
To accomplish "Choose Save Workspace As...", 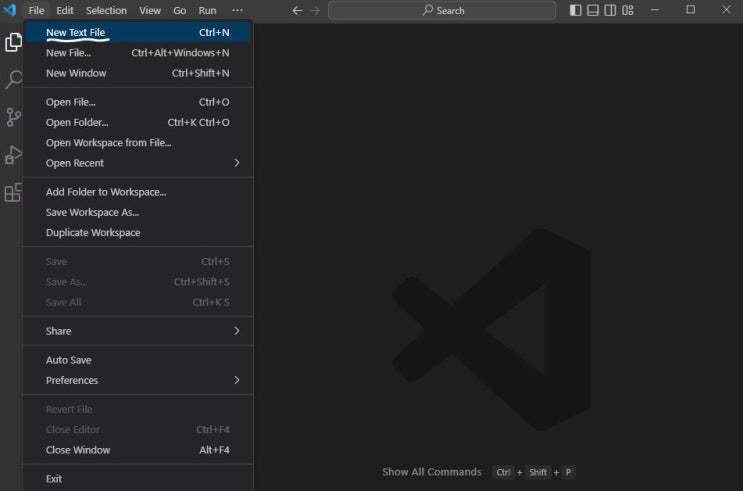I will pos(138,212).
